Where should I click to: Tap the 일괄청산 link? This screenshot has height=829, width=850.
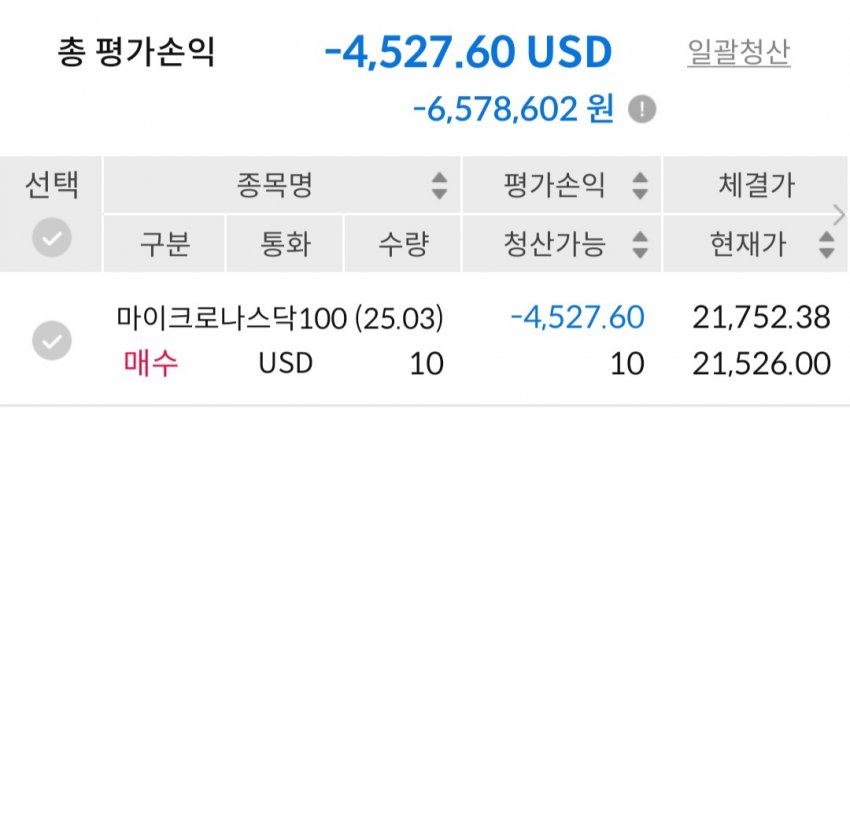click(738, 53)
